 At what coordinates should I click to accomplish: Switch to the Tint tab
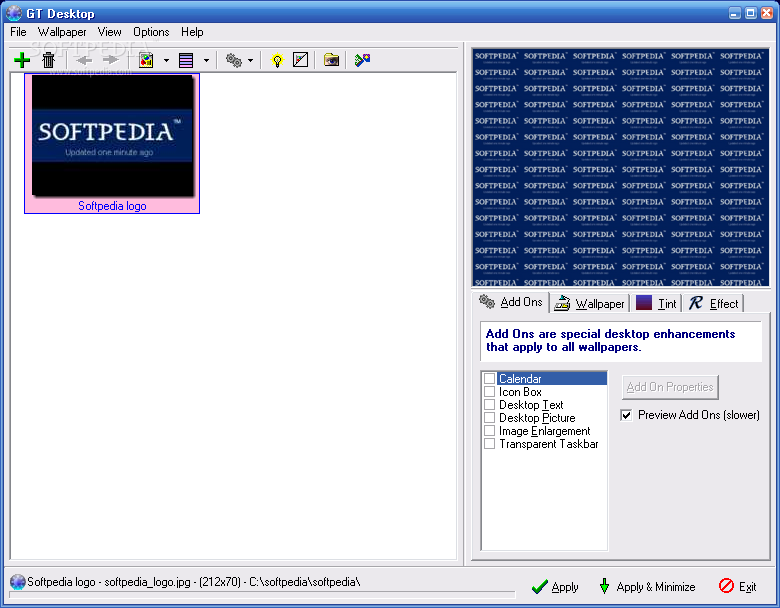coord(657,304)
